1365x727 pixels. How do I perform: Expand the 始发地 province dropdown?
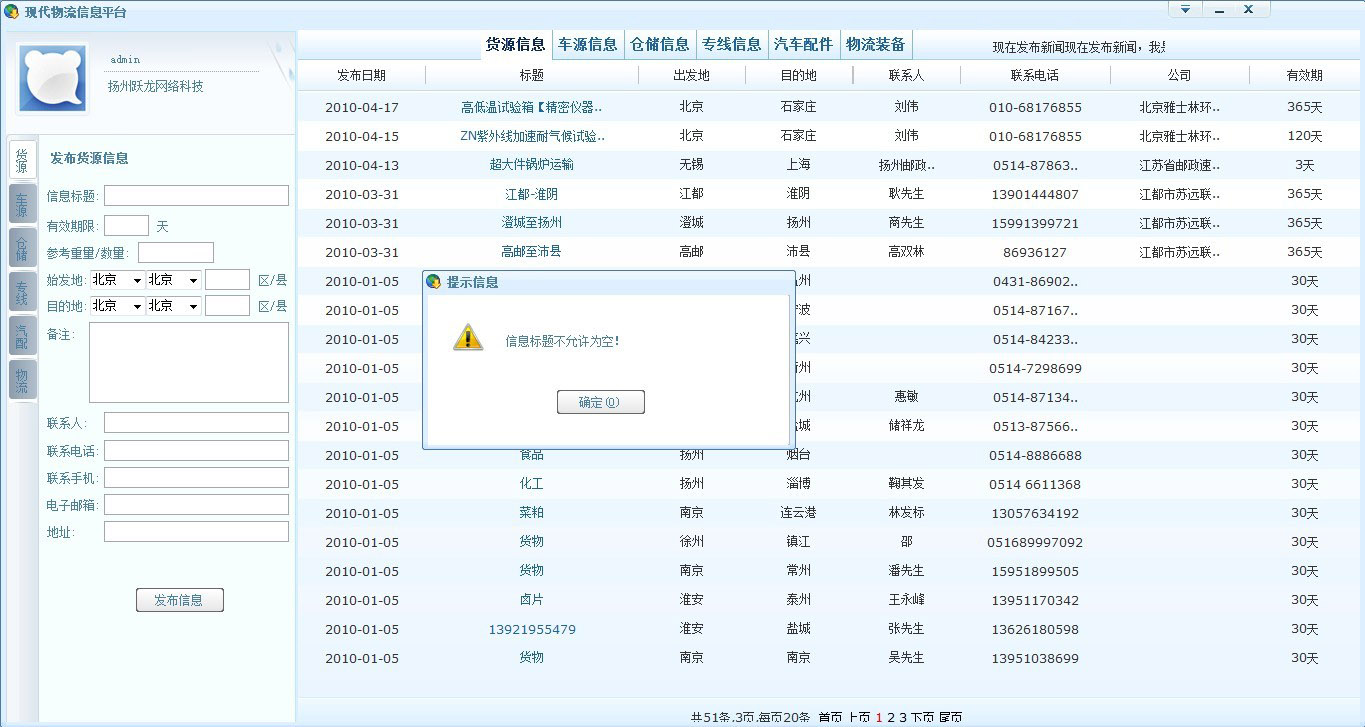(117, 280)
